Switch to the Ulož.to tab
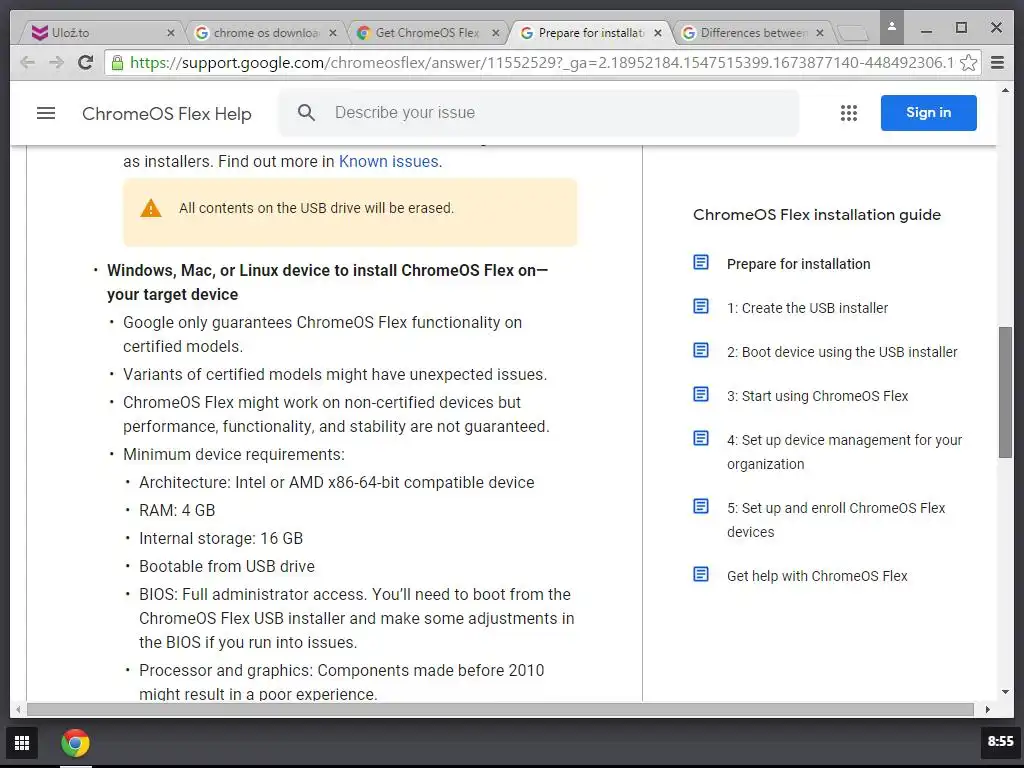The image size is (1024, 768). coord(100,33)
